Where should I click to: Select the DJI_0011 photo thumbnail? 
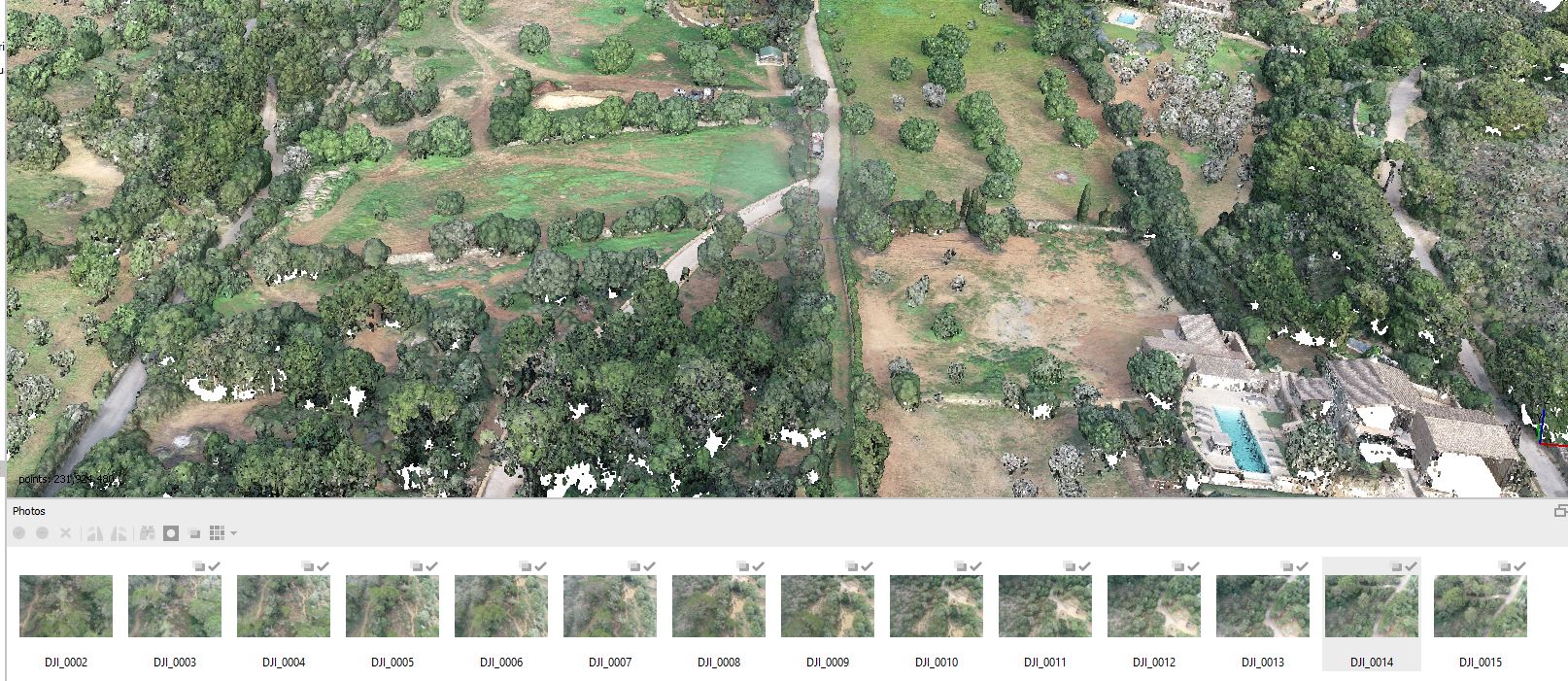click(x=1045, y=606)
